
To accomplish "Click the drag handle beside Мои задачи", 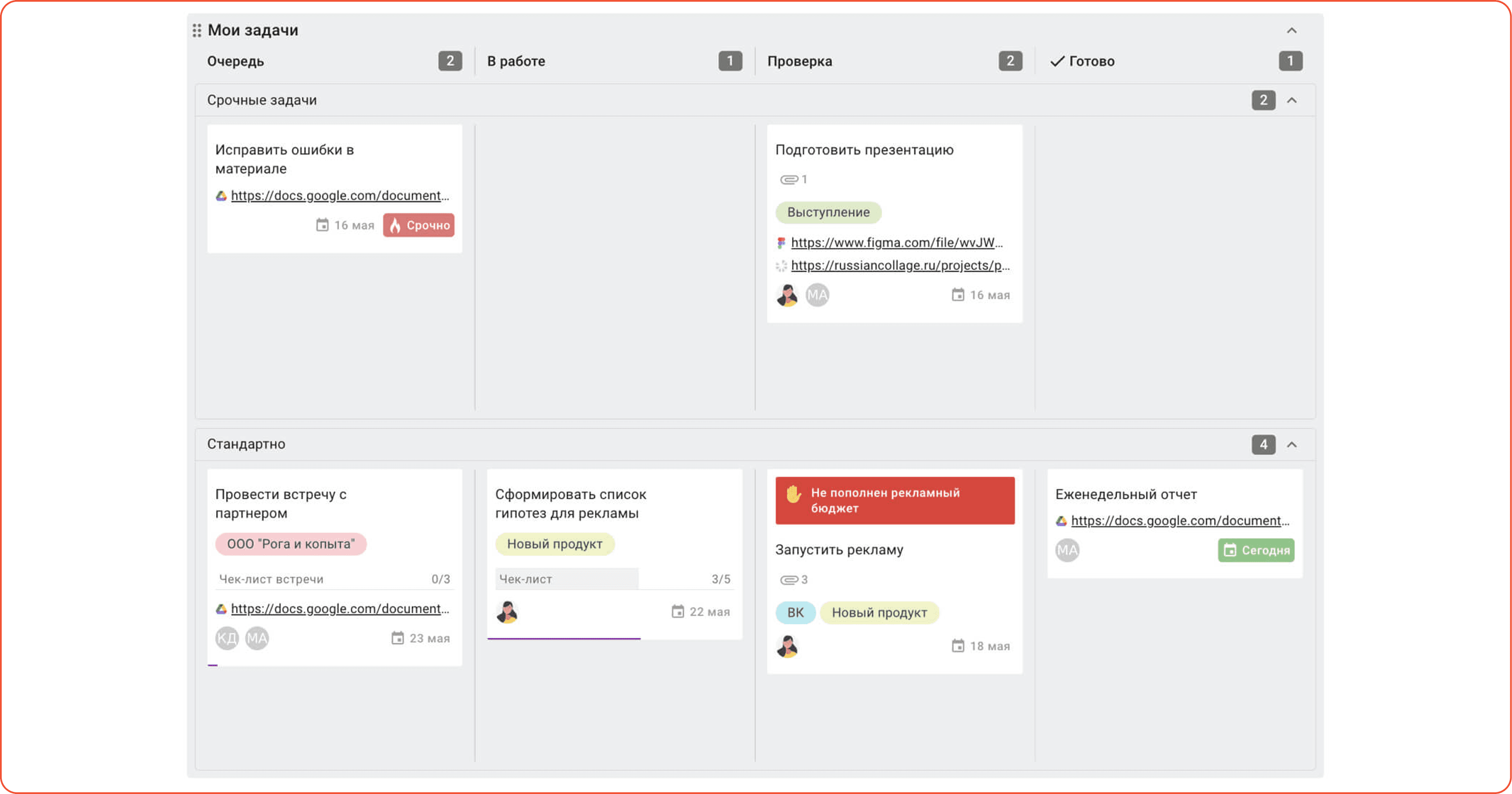I will pos(197,30).
